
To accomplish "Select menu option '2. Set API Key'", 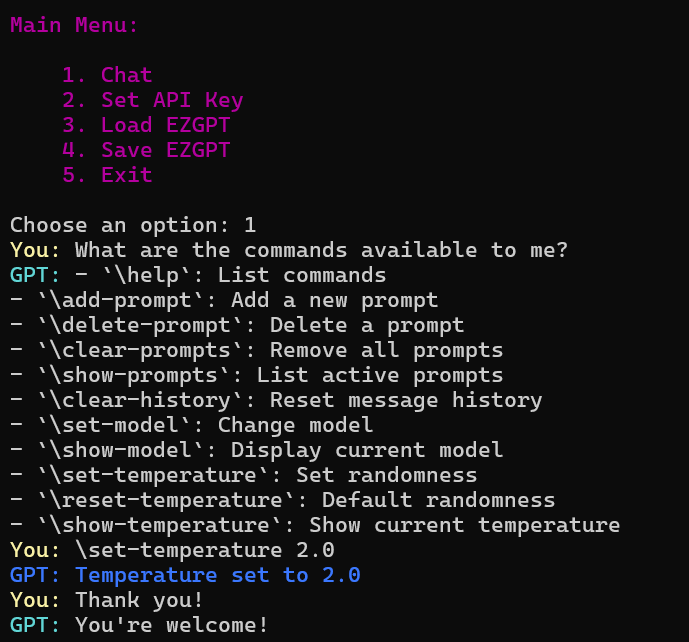I will [x=152, y=101].
